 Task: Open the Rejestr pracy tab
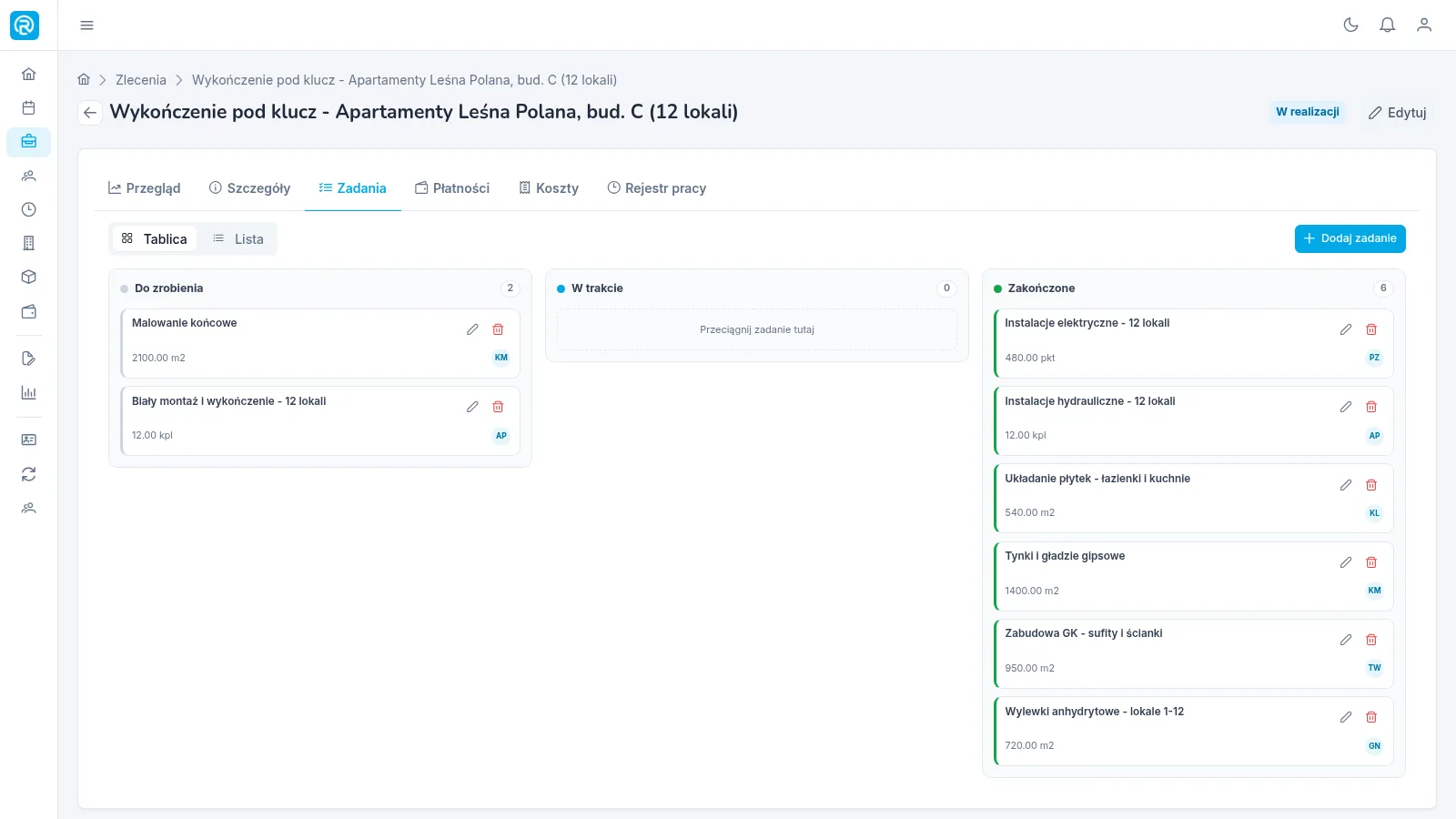pyautogui.click(x=656, y=188)
